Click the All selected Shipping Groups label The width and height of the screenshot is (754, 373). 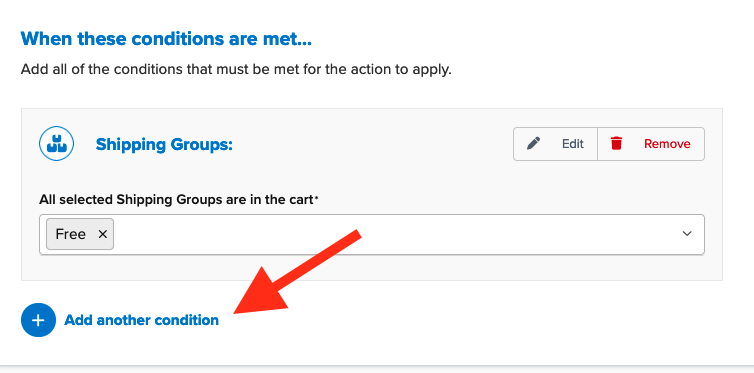tap(176, 199)
